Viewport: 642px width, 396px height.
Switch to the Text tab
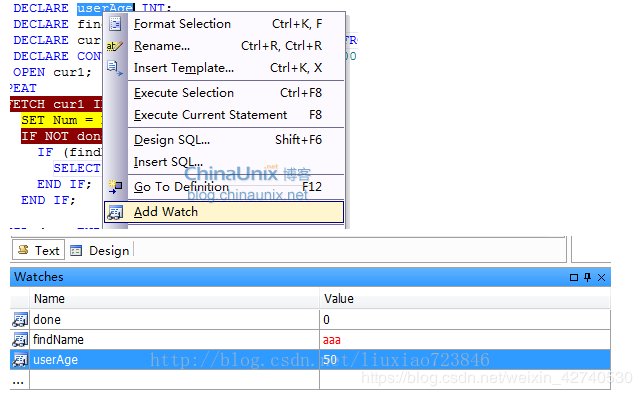click(x=38, y=250)
